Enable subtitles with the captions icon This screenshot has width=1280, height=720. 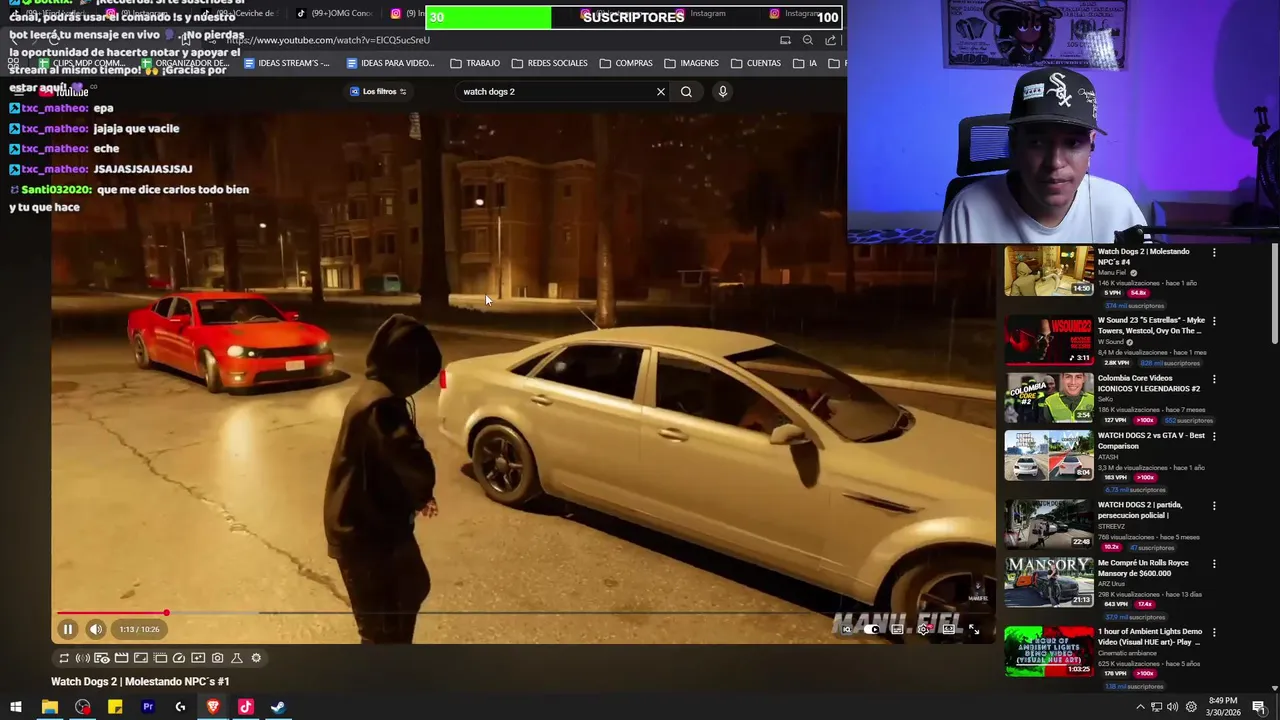click(x=898, y=629)
